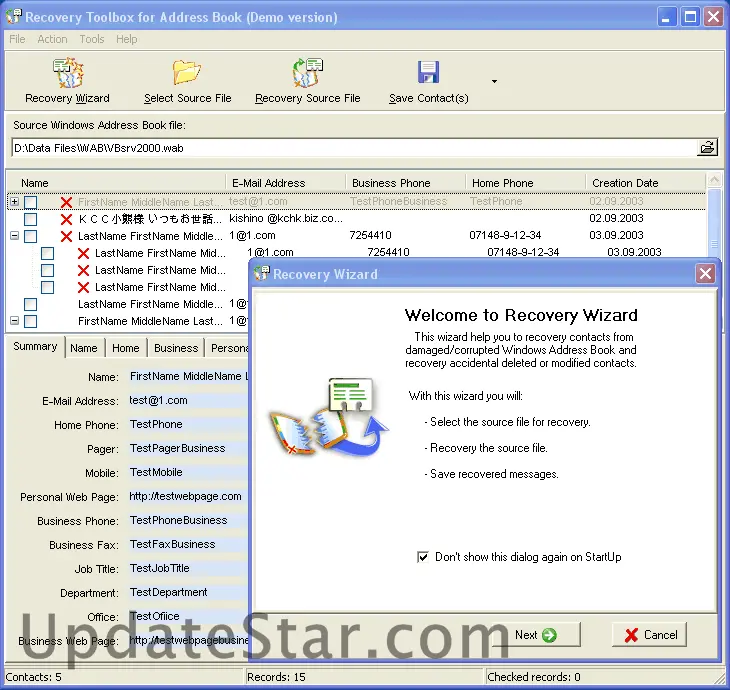730x690 pixels.
Task: Close the Recovery Wizard dialog window
Action: pos(705,273)
